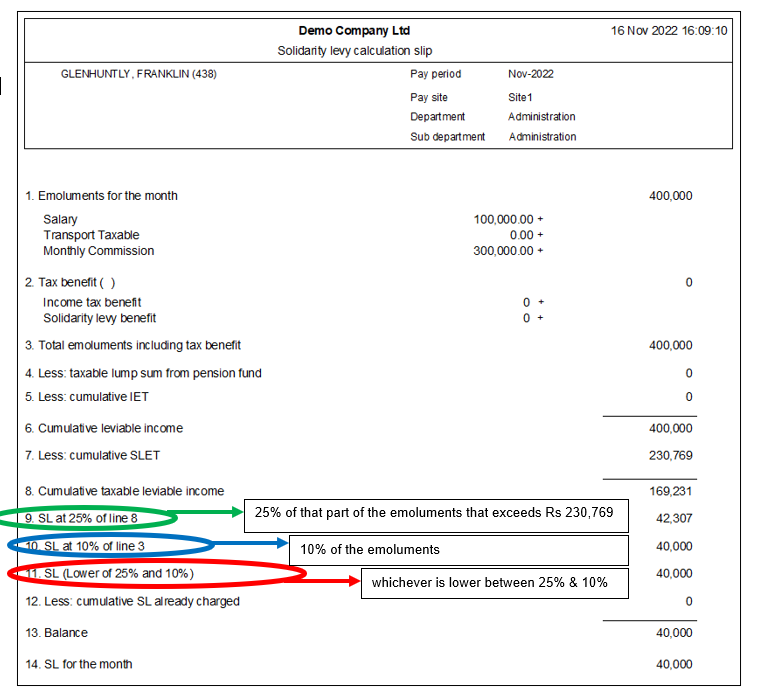The width and height of the screenshot is (757, 698).
Task: Click line '2. Tax benefit ( )'
Action: tap(70, 282)
